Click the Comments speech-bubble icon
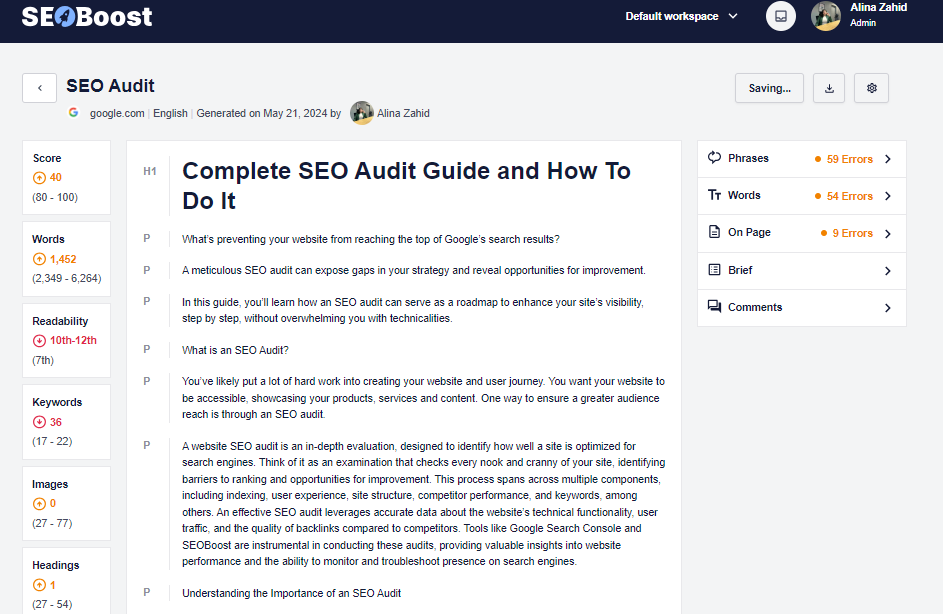Screen dimensions: 943x614 click(714, 307)
